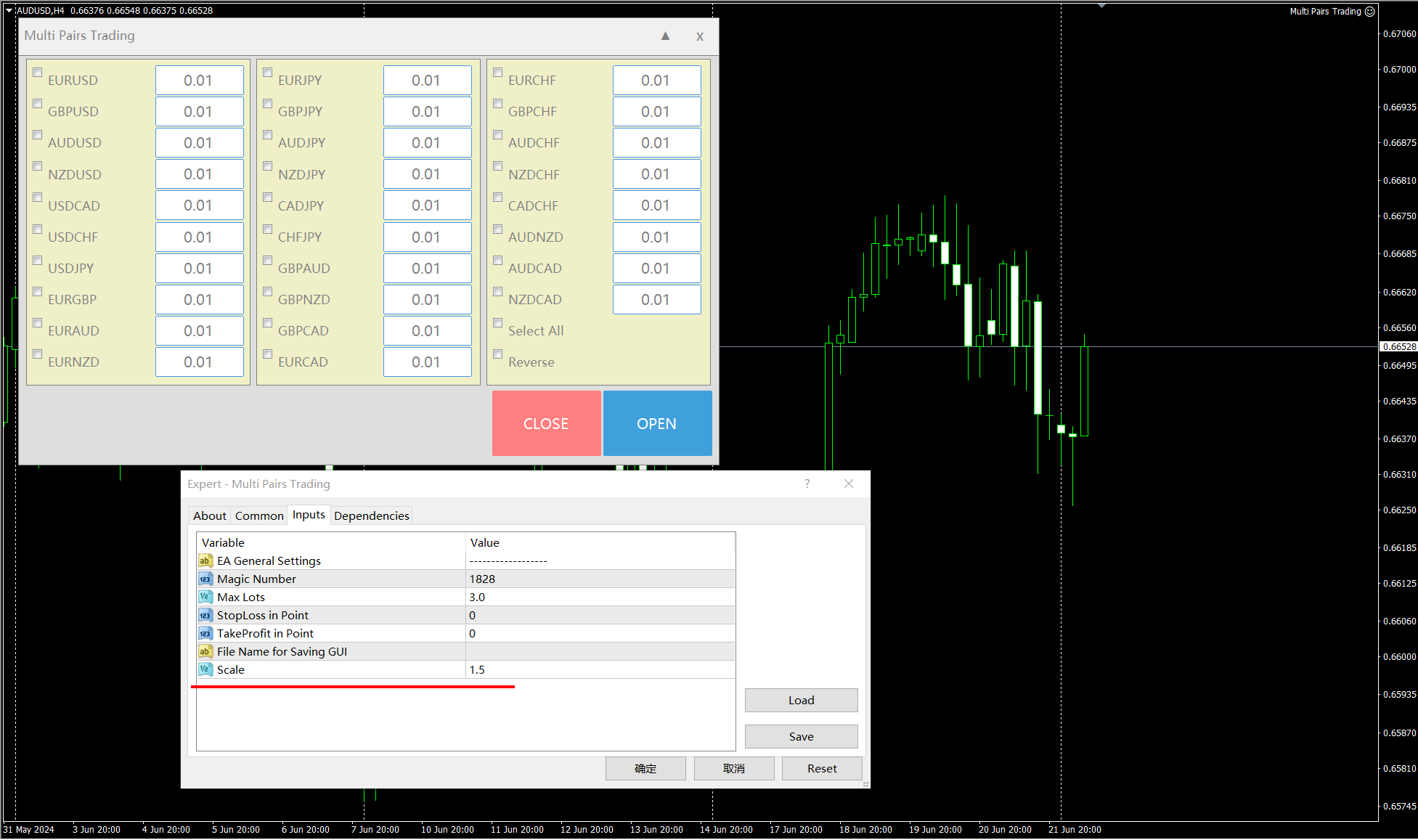Click the File Name for Saving GUI icon
This screenshot has height=840, width=1418.
[x=205, y=652]
